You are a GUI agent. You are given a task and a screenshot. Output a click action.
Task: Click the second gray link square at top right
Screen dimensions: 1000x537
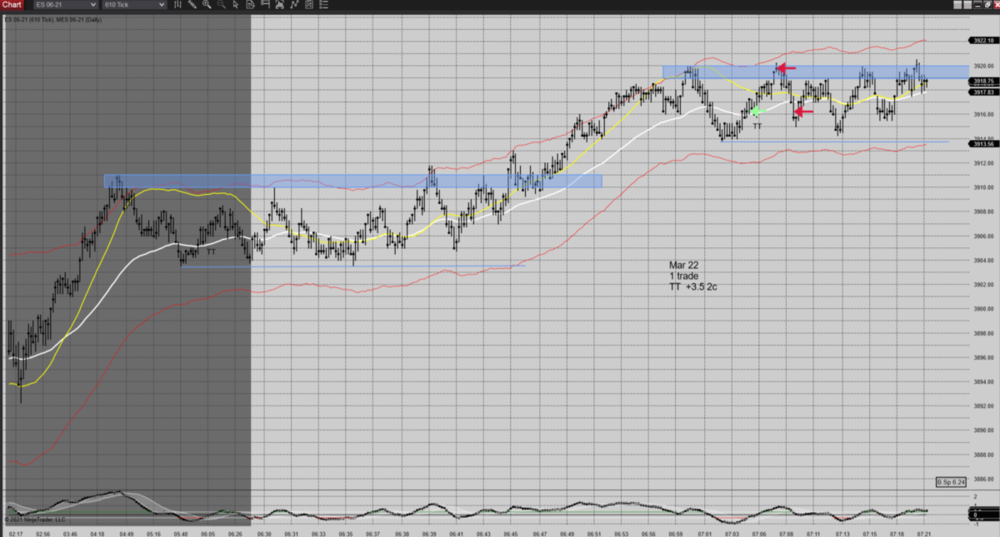(x=967, y=5)
